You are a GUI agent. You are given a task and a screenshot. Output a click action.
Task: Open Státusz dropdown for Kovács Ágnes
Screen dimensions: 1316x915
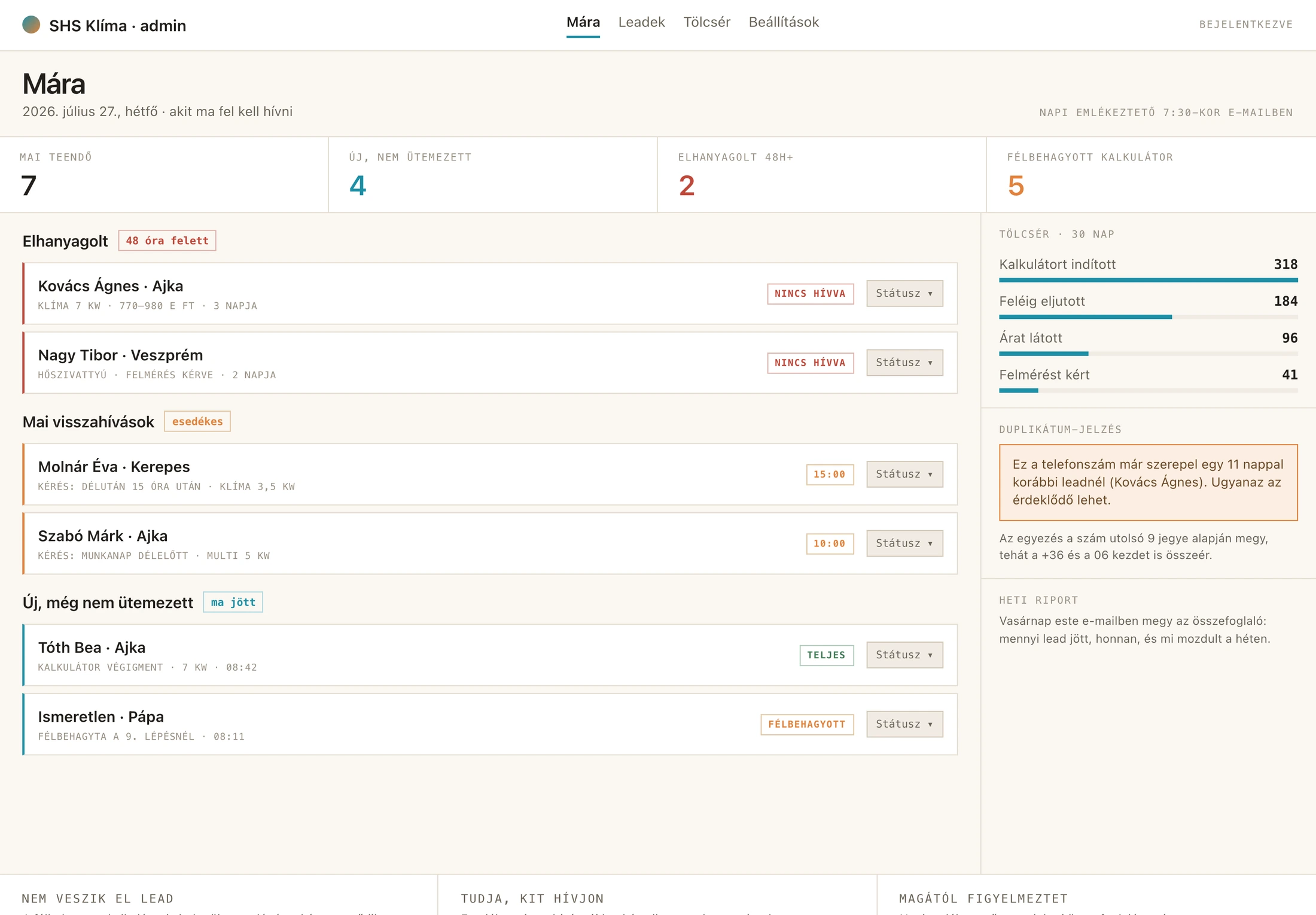coord(904,293)
